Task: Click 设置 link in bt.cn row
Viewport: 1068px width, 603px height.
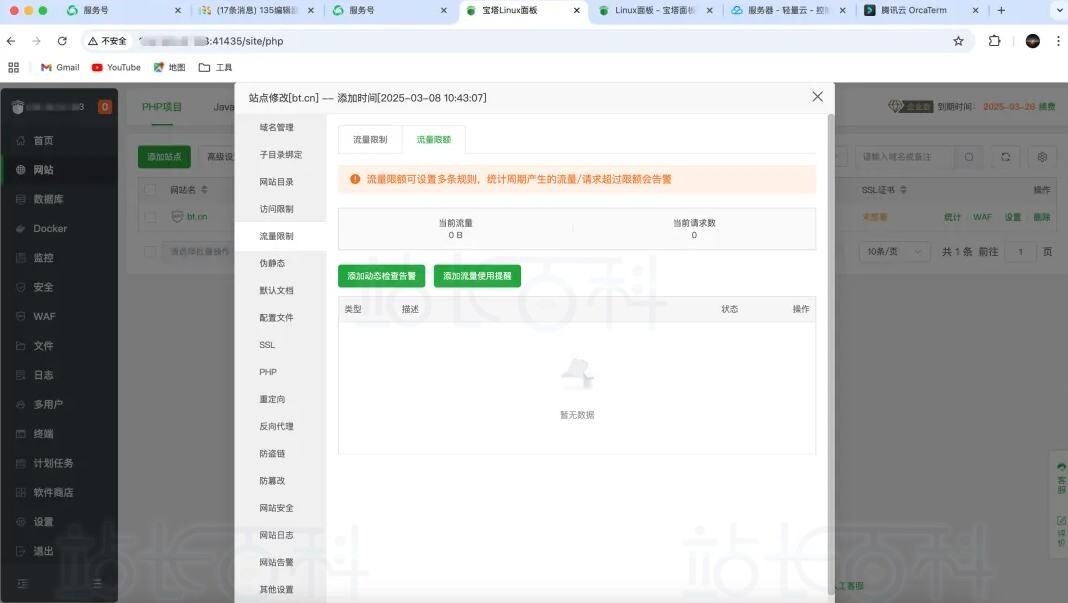Action: click(1013, 217)
